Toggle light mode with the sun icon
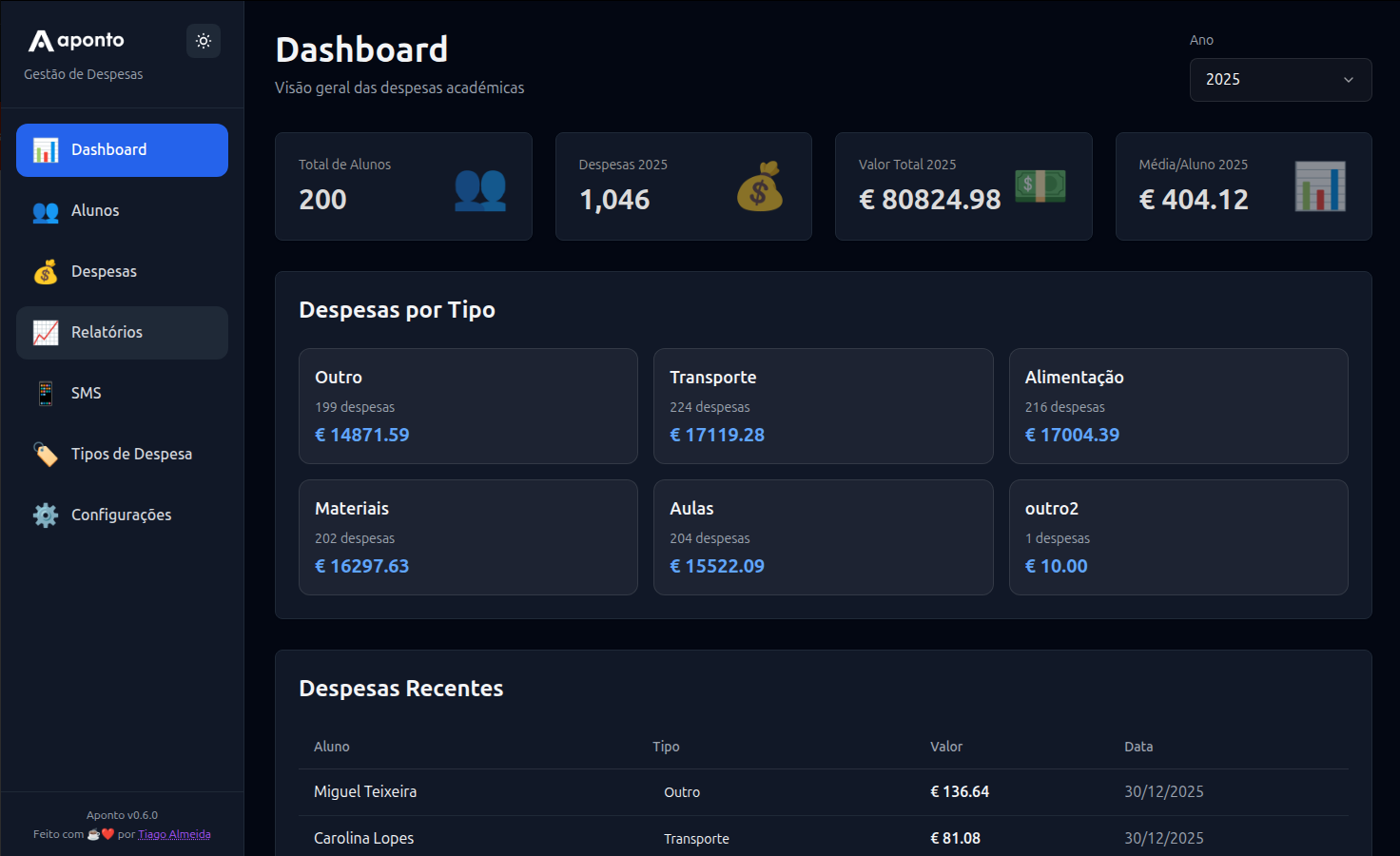The height and width of the screenshot is (856, 1400). [203, 41]
